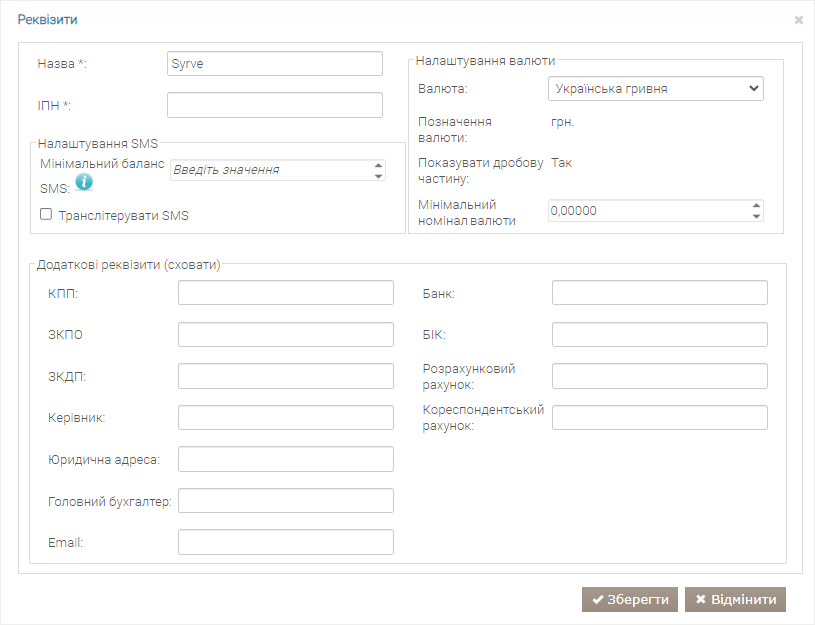Focus the ЗКДП input field
The height and width of the screenshot is (625, 815).
click(x=285, y=376)
